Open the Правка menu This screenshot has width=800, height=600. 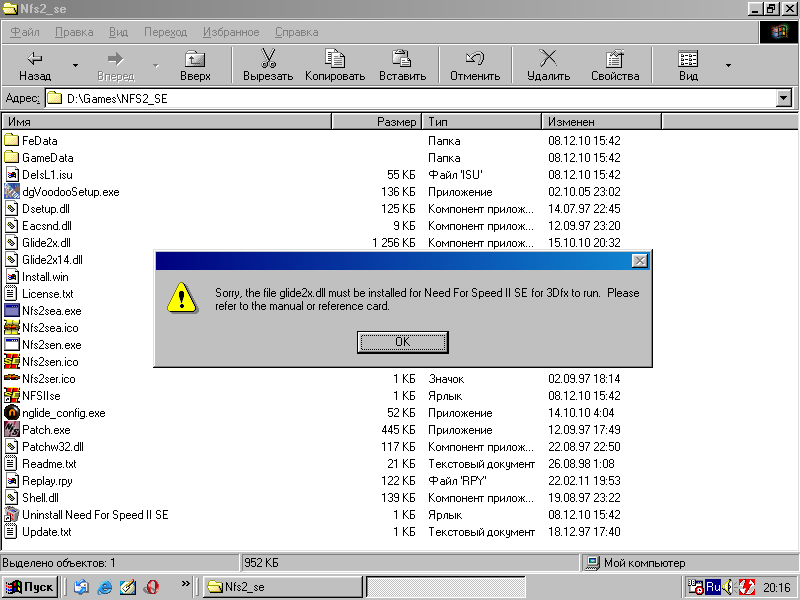(x=74, y=32)
